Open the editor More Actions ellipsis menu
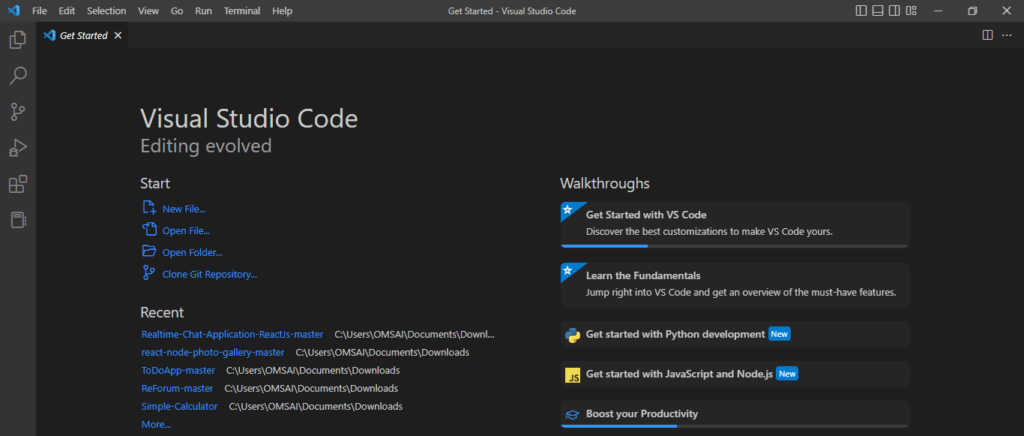 pos(1006,35)
